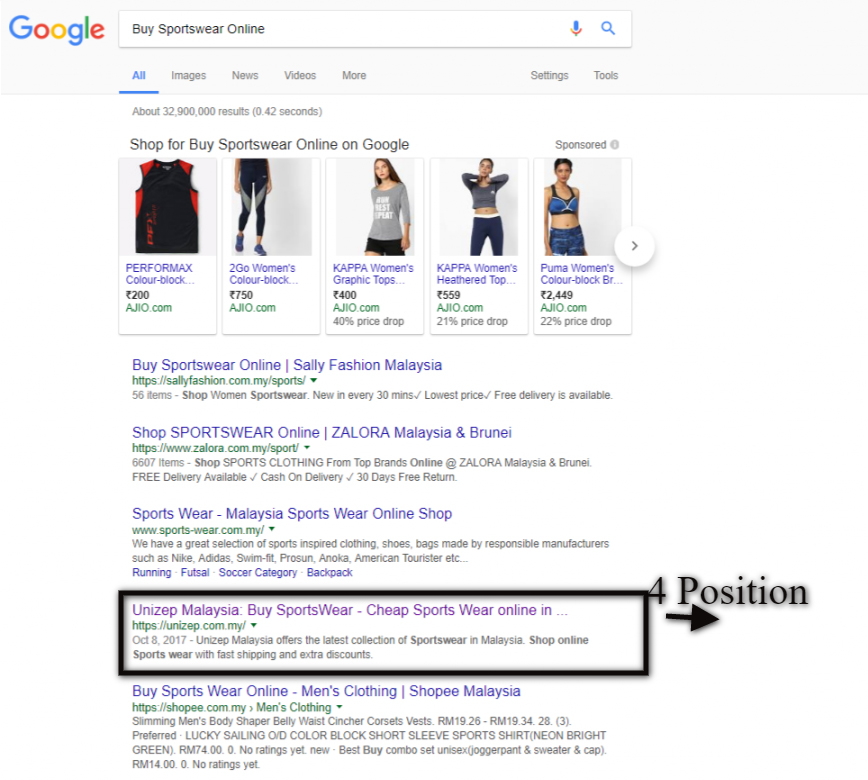The image size is (868, 780).
Task: Switch to the Images tab
Action: pyautogui.click(x=188, y=75)
